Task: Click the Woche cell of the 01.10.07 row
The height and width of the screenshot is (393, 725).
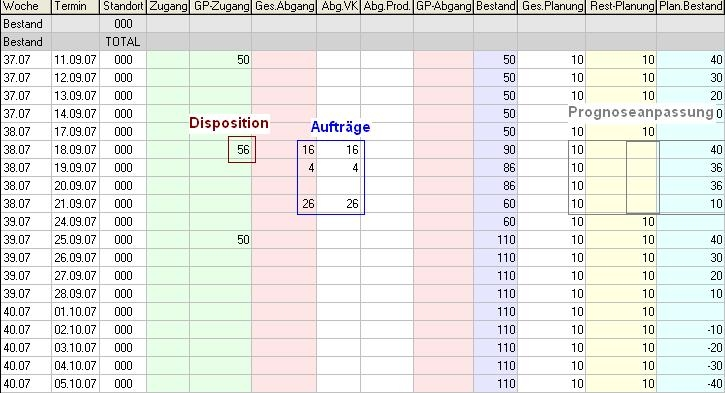Action: tap(26, 312)
